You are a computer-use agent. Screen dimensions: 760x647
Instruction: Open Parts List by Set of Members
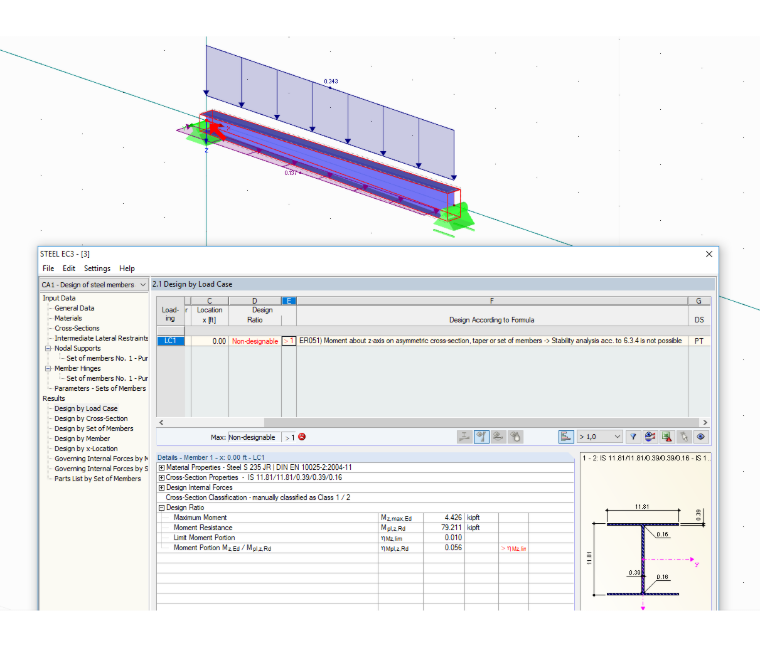pos(97,478)
